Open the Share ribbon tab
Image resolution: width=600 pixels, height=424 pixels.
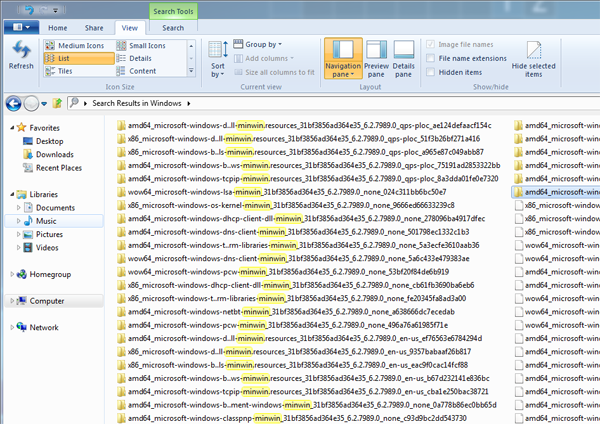coord(94,28)
